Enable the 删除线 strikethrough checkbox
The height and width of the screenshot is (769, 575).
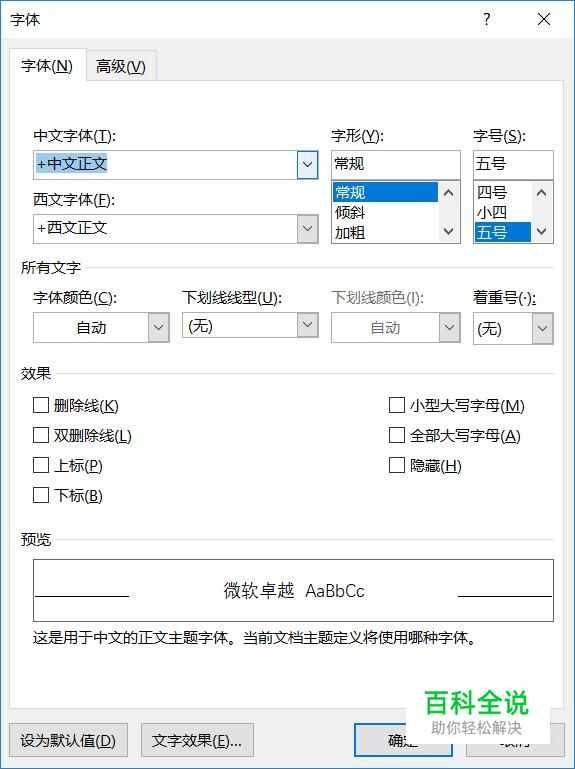click(x=41, y=406)
